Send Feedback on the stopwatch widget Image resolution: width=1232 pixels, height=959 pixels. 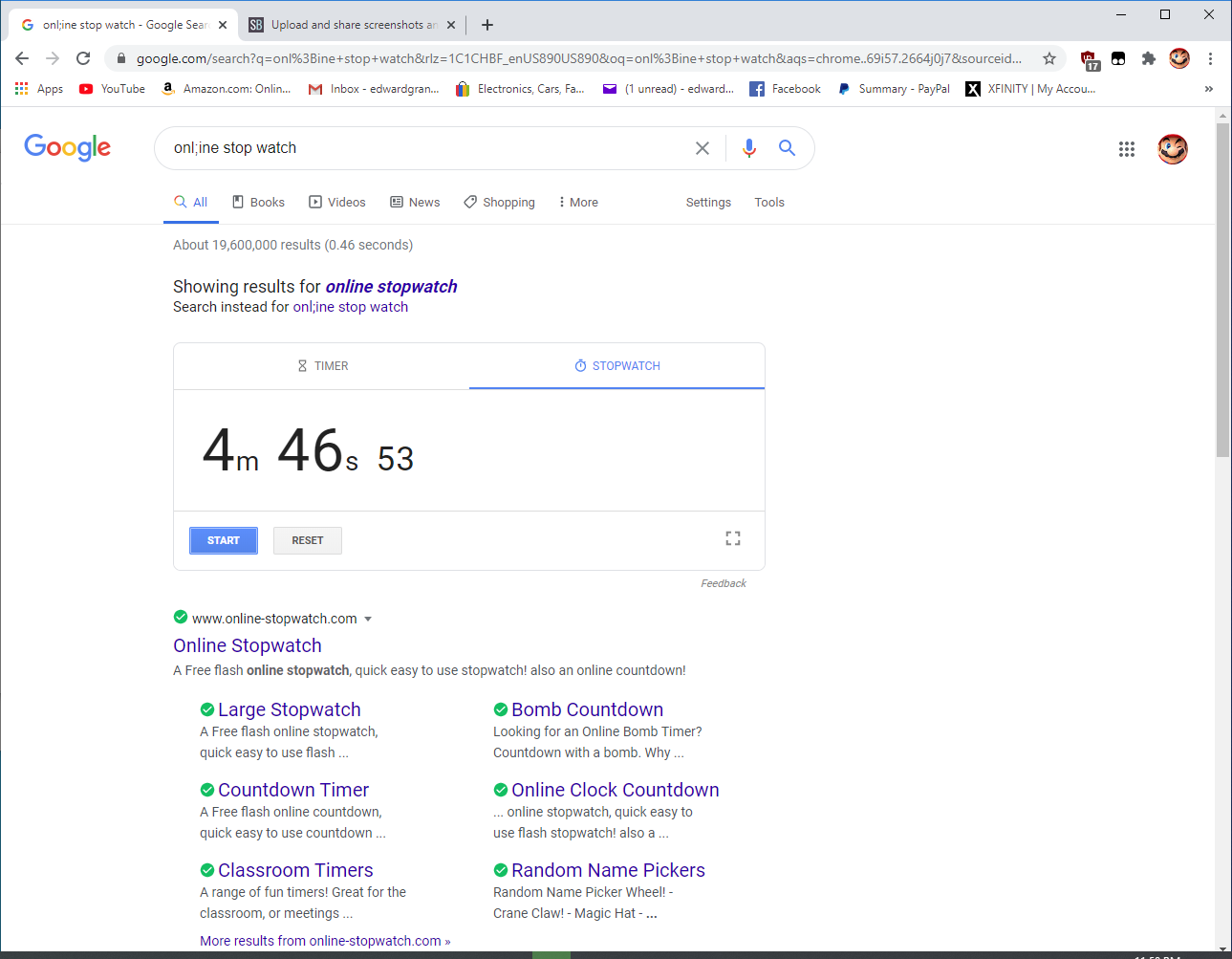724,583
